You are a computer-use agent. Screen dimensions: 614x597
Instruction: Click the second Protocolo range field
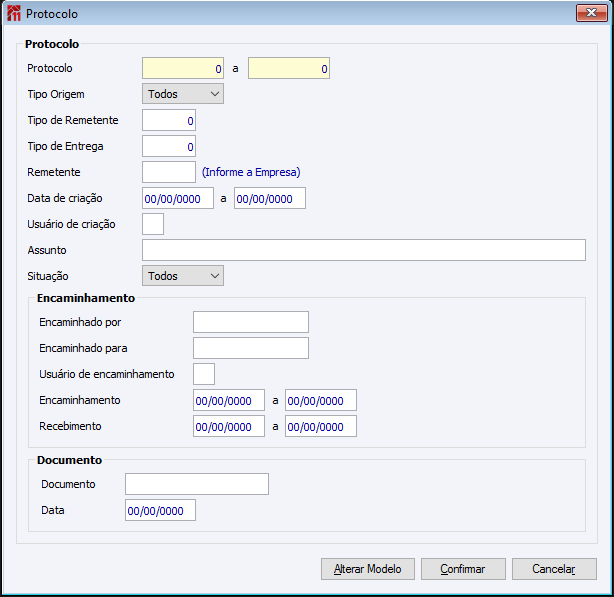pyautogui.click(x=289, y=68)
